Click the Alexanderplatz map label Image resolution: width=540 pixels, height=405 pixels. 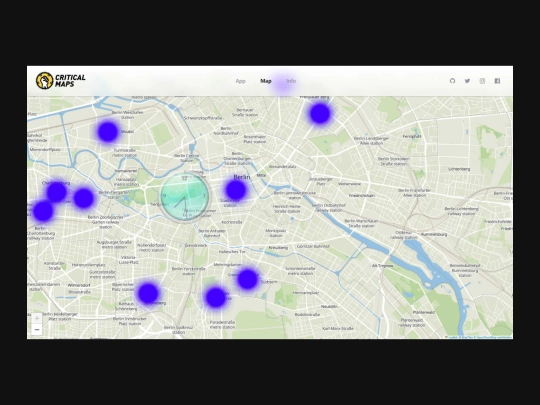(x=282, y=167)
